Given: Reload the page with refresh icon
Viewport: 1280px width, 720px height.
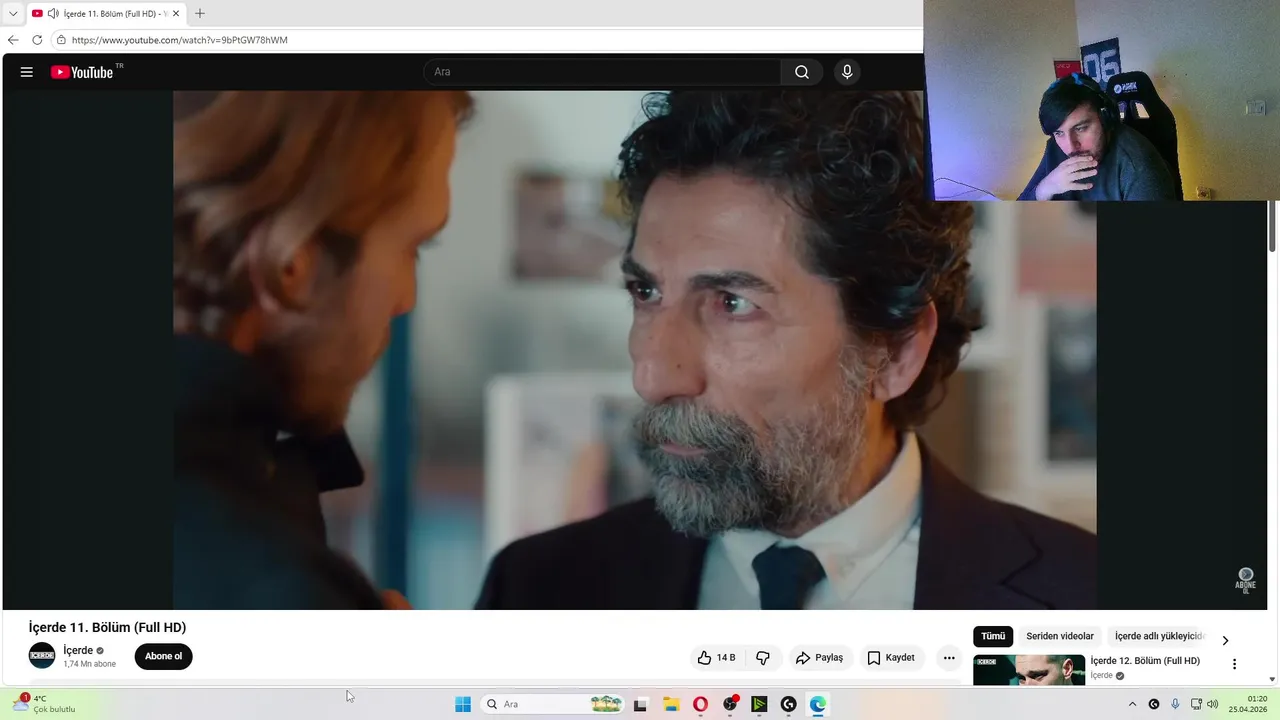Looking at the screenshot, I should point(37,40).
